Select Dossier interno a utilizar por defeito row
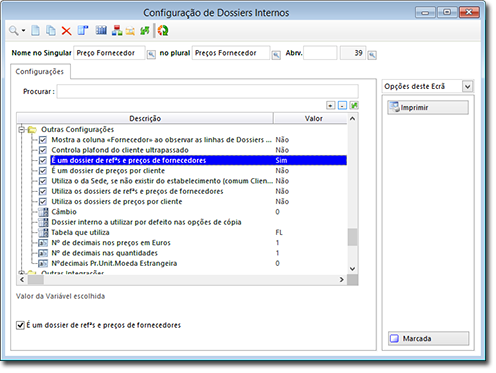Image resolution: width=496 pixels, height=373 pixels. [x=146, y=222]
